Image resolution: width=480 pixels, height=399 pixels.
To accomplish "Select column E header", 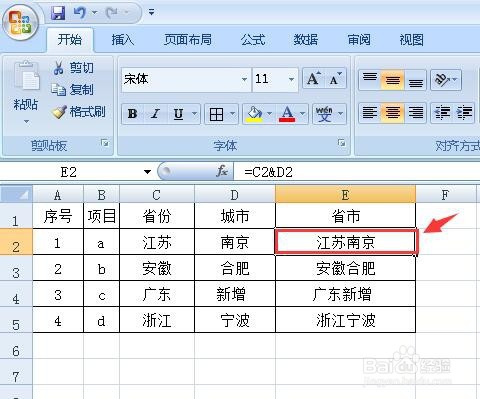I will pos(346,195).
